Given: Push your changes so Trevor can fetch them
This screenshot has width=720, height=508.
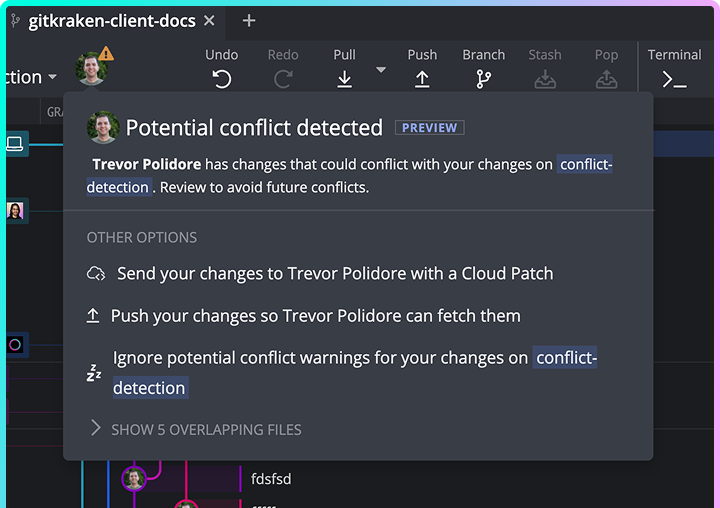Looking at the screenshot, I should [315, 316].
